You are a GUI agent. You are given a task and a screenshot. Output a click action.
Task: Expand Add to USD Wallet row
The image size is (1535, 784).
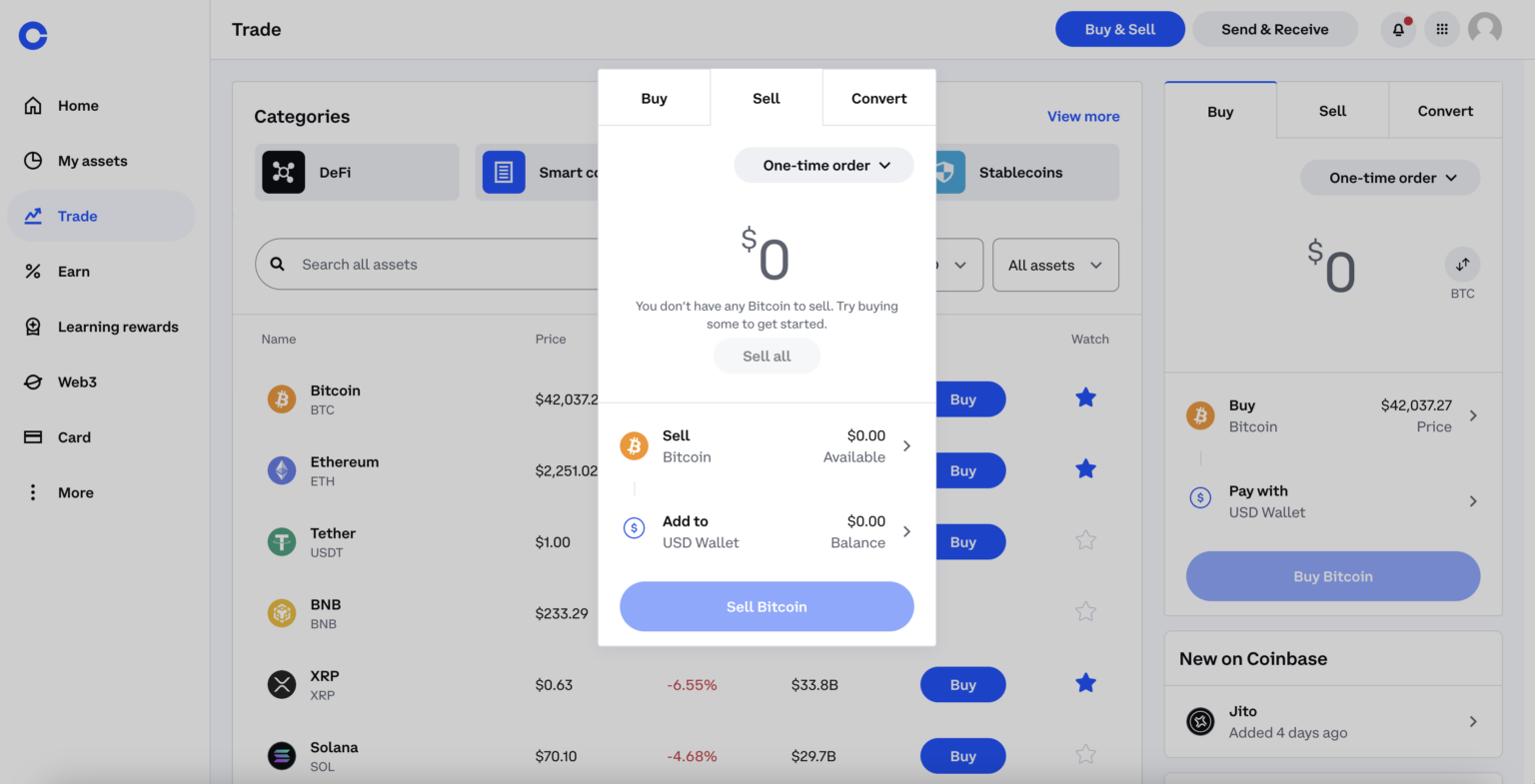pos(767,532)
